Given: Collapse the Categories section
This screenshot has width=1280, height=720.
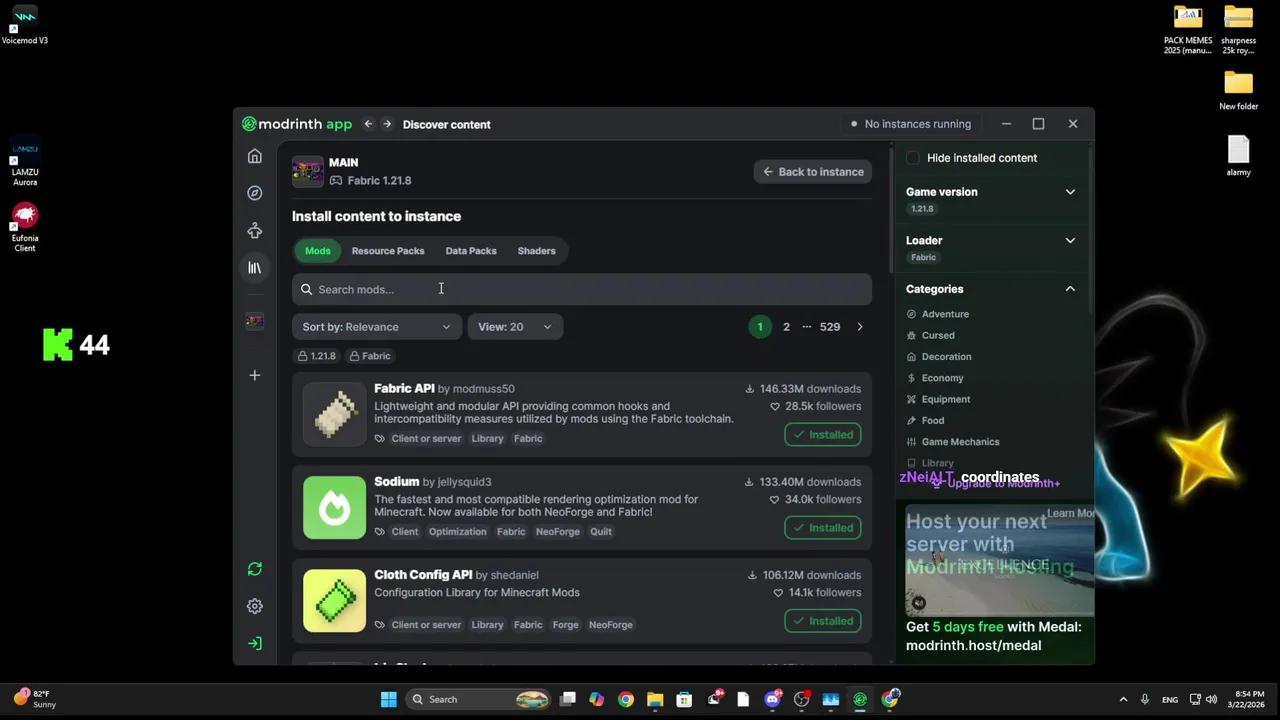Looking at the screenshot, I should pyautogui.click(x=1069, y=289).
